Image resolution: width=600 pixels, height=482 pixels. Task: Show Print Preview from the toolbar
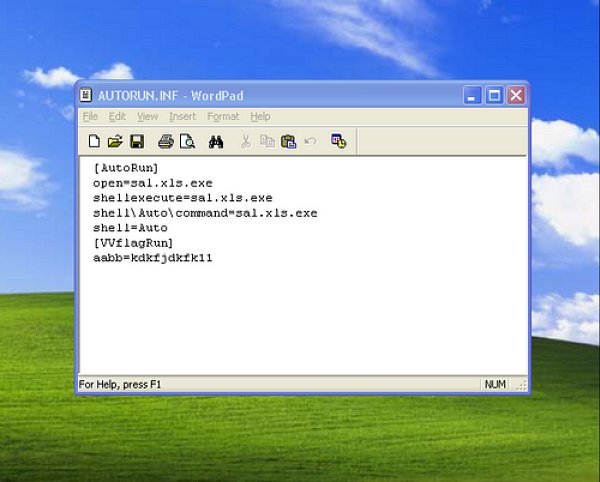[x=186, y=142]
